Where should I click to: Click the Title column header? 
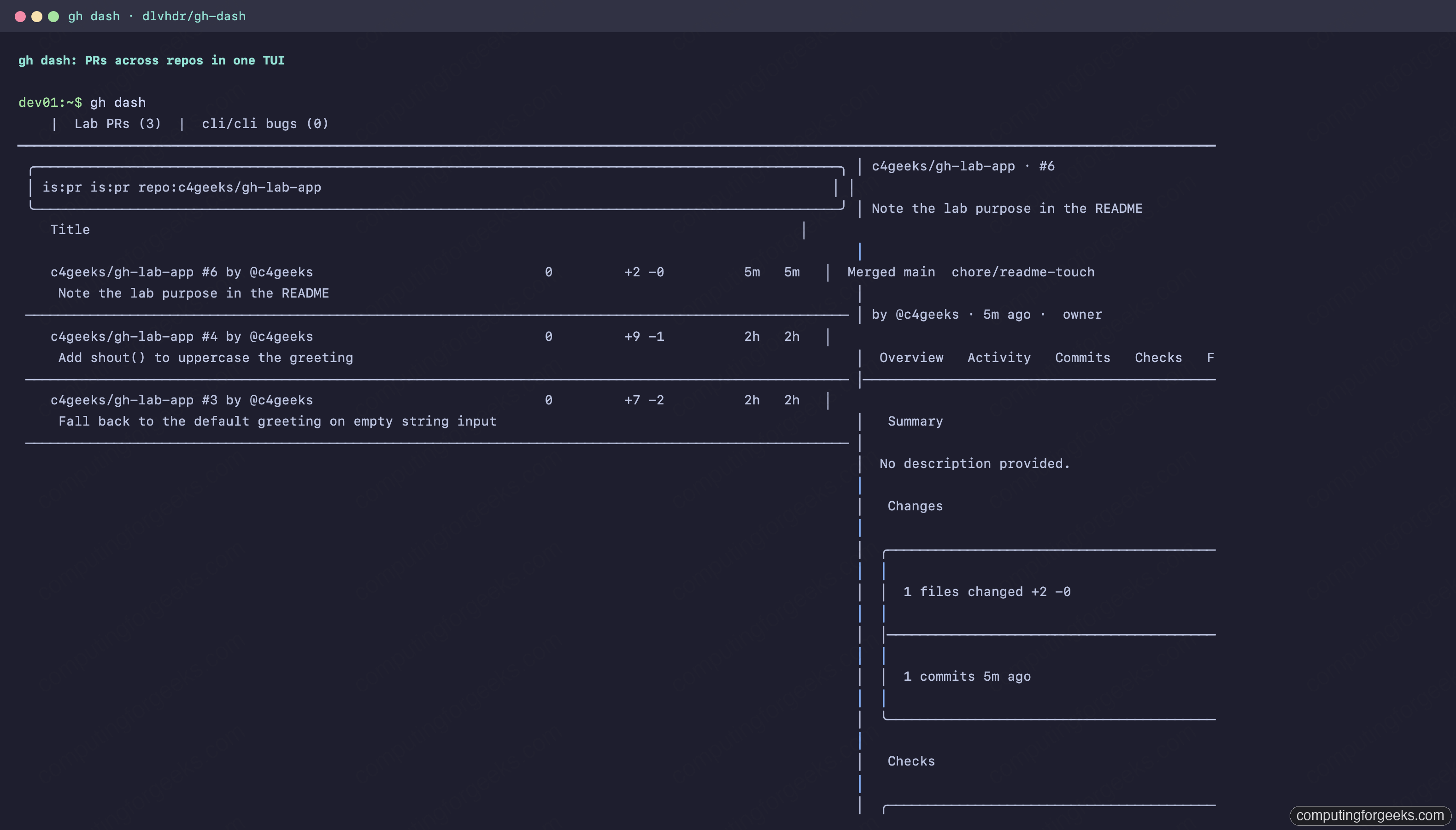point(70,230)
